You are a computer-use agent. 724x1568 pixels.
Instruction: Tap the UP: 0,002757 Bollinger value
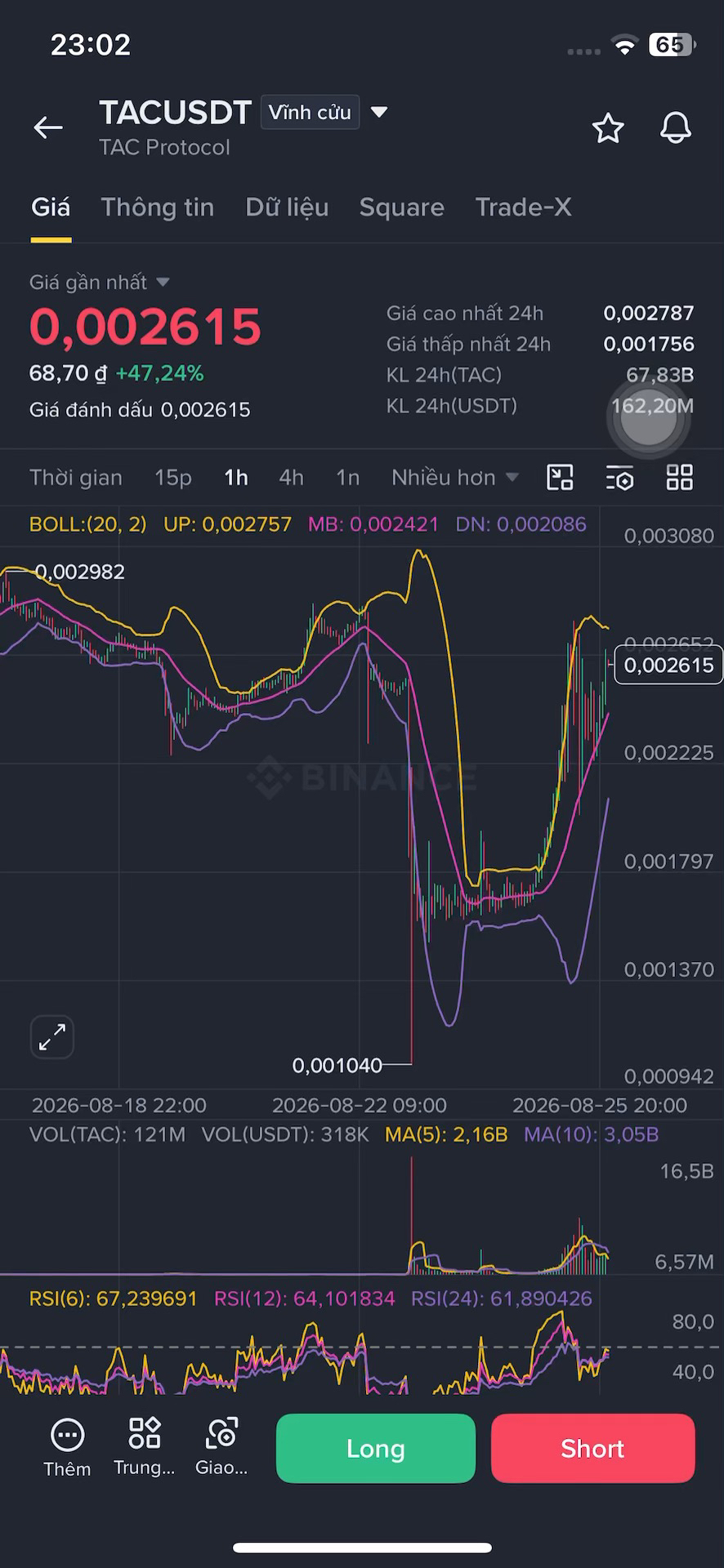[x=227, y=524]
